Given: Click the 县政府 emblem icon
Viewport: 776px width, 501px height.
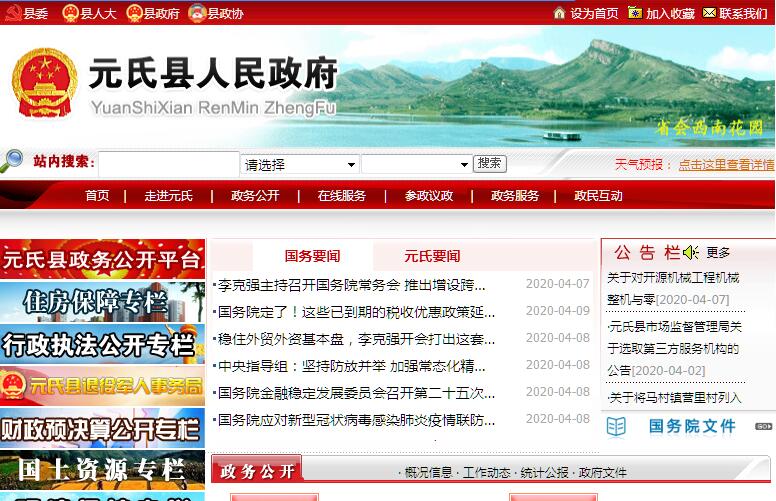Looking at the screenshot, I should point(134,13).
